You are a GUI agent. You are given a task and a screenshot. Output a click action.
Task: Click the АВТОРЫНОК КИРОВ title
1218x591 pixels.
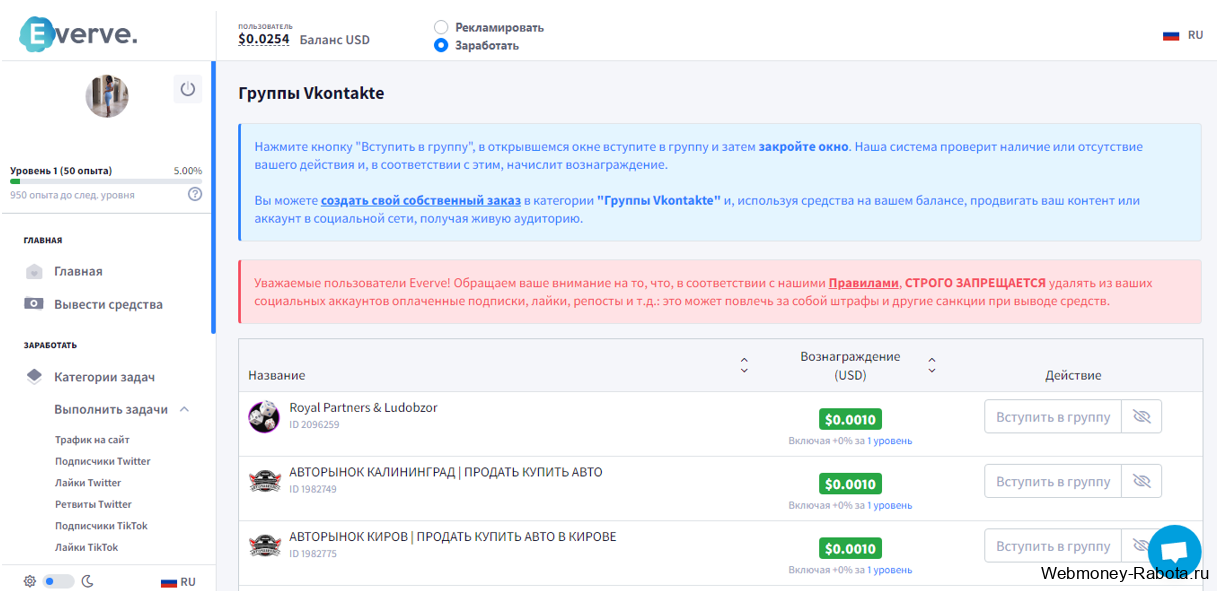[x=452, y=536]
